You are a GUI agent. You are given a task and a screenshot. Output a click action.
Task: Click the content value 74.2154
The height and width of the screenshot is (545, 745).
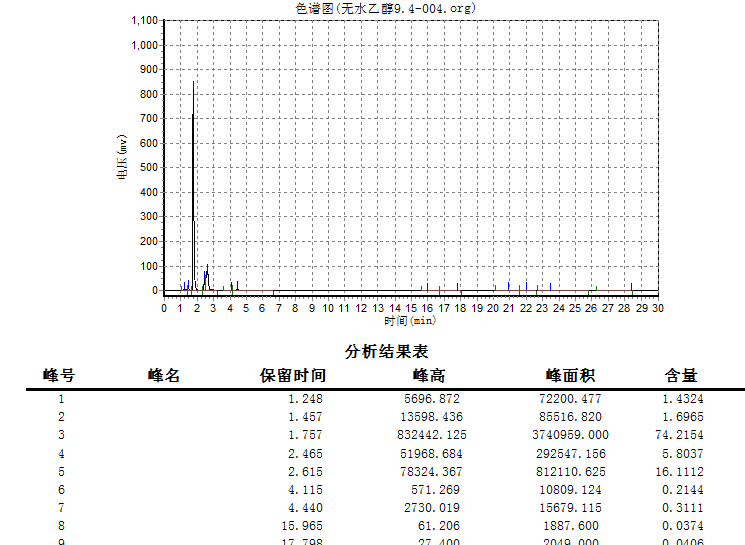[679, 435]
